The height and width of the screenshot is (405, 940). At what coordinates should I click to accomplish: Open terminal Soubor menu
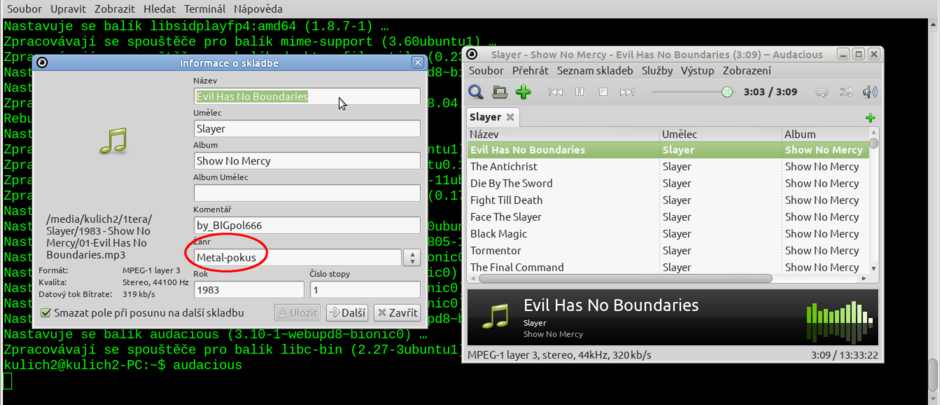(24, 9)
